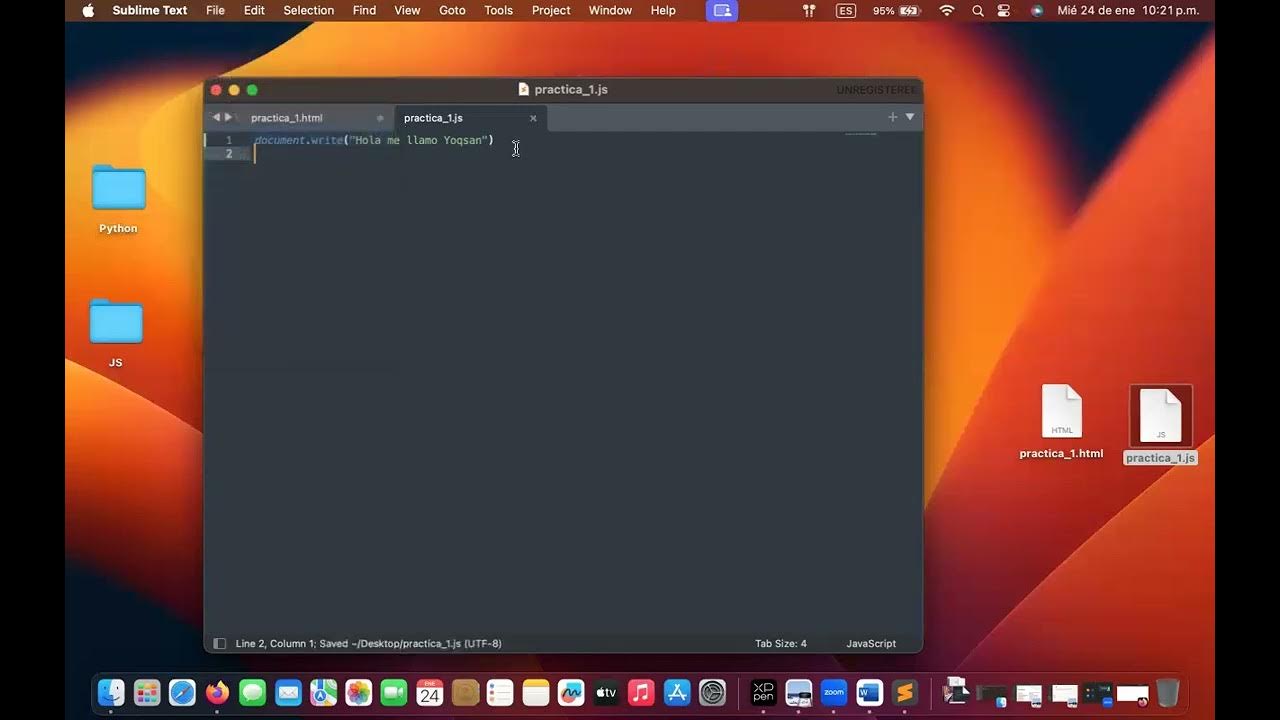Open zoom app from the Dock
The height and width of the screenshot is (720, 1280).
coord(834,692)
